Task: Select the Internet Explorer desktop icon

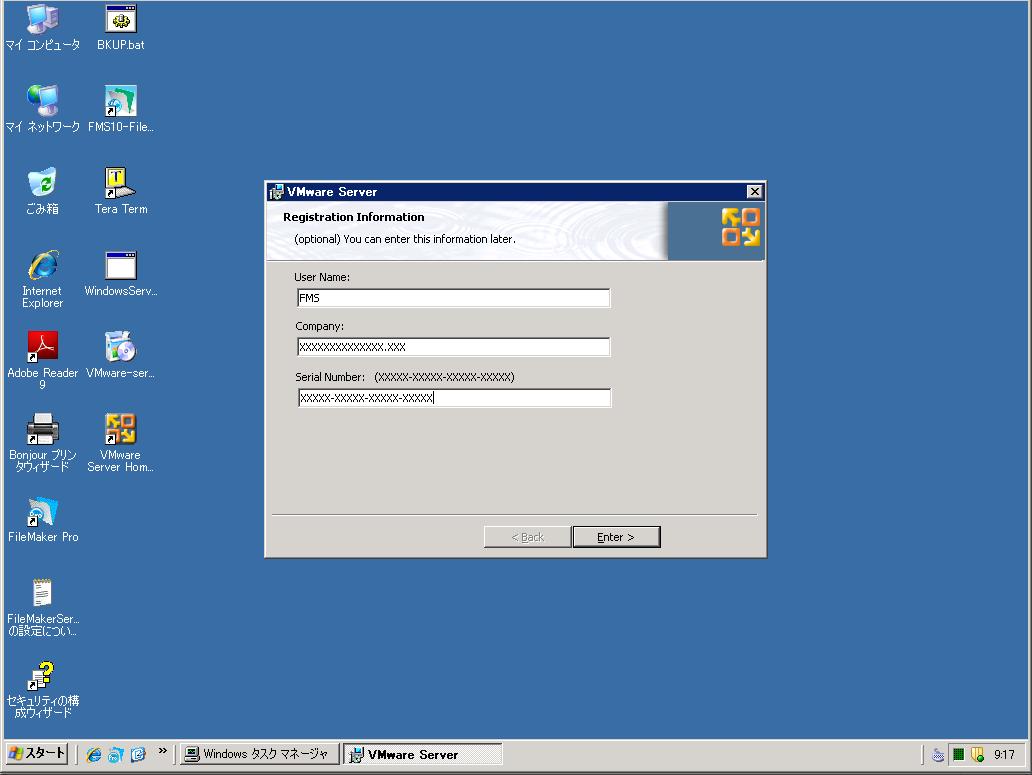Action: (43, 279)
